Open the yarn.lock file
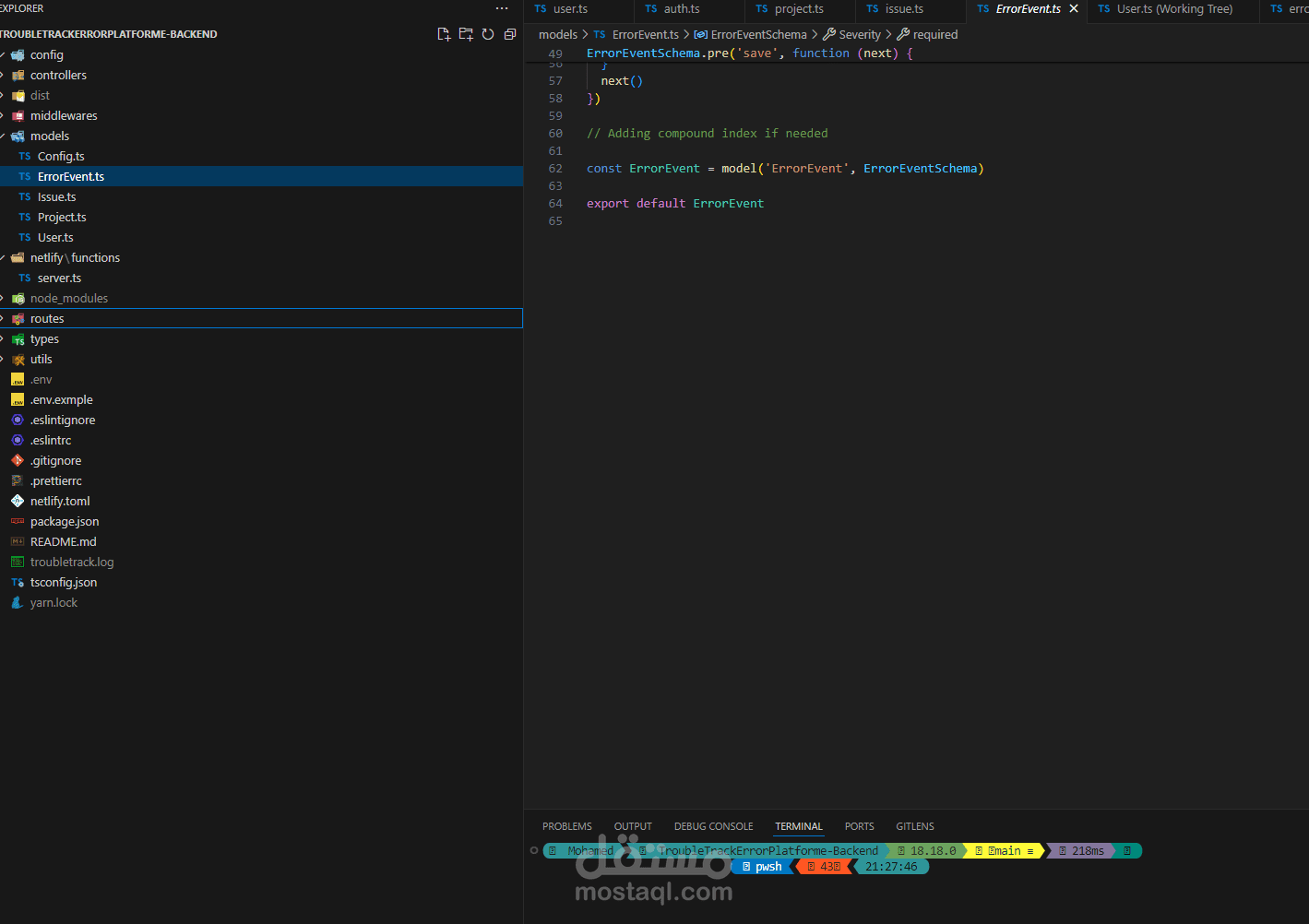 tap(261, 602)
